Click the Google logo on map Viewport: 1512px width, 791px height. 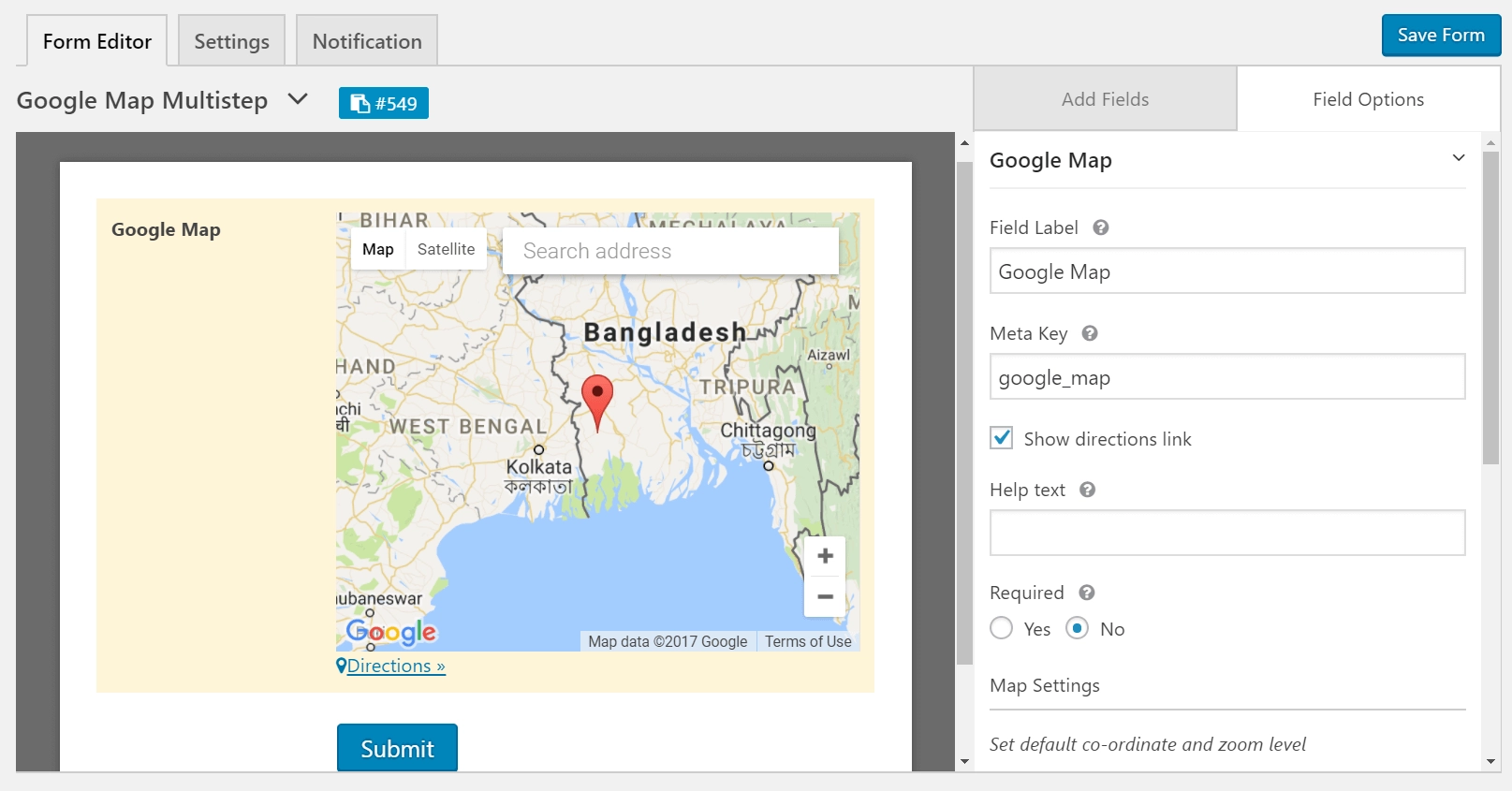(x=391, y=633)
